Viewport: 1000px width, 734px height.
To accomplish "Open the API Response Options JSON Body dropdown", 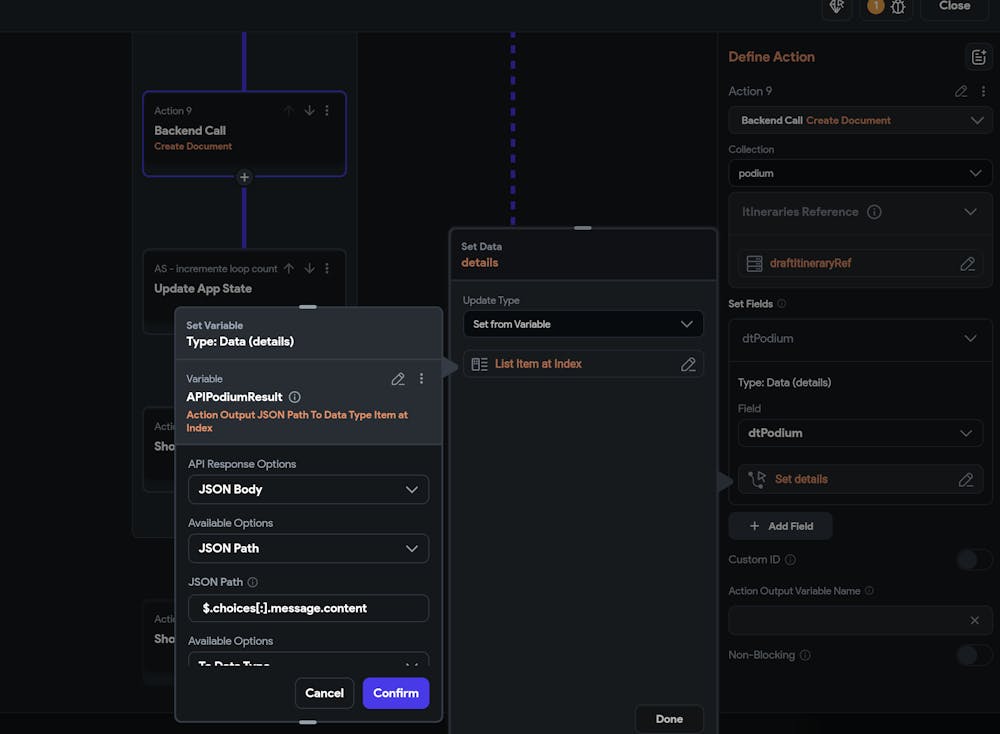I will (309, 490).
